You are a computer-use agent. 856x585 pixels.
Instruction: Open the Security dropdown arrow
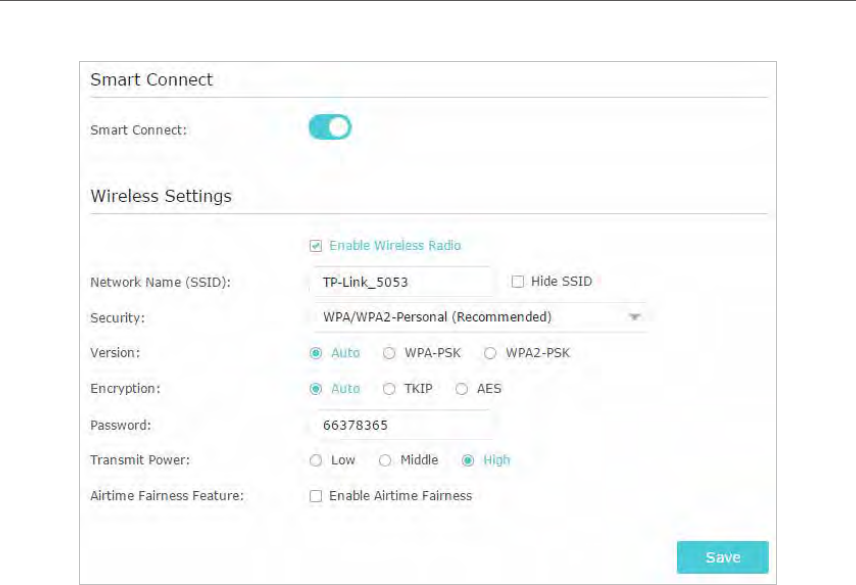pos(634,317)
